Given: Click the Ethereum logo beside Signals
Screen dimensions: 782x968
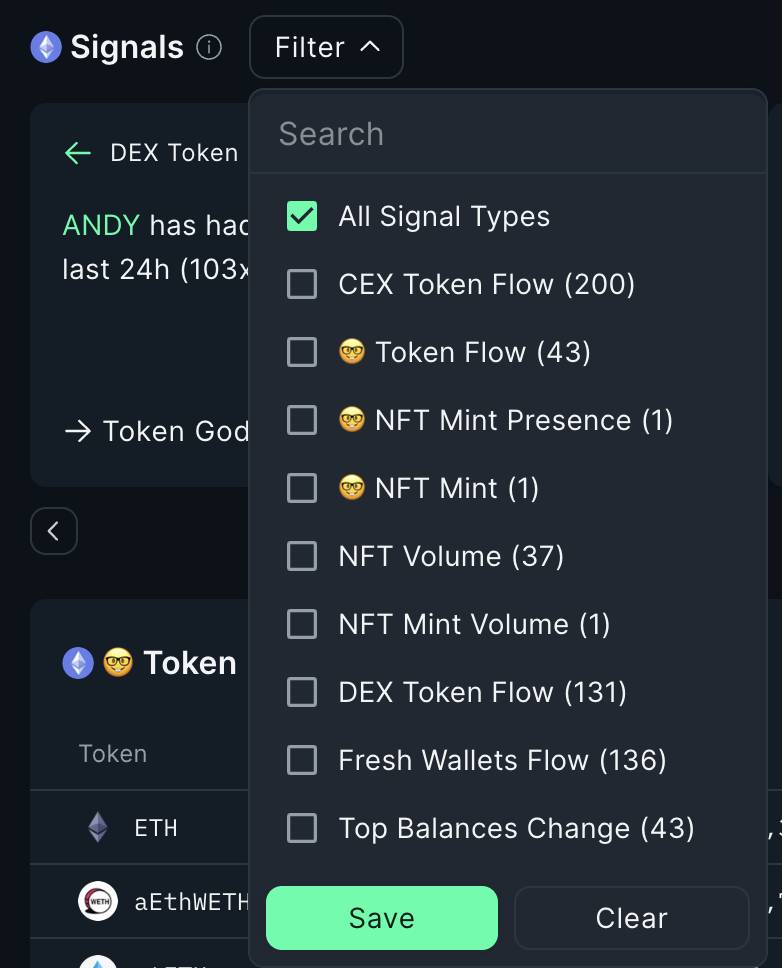Looking at the screenshot, I should (x=46, y=47).
